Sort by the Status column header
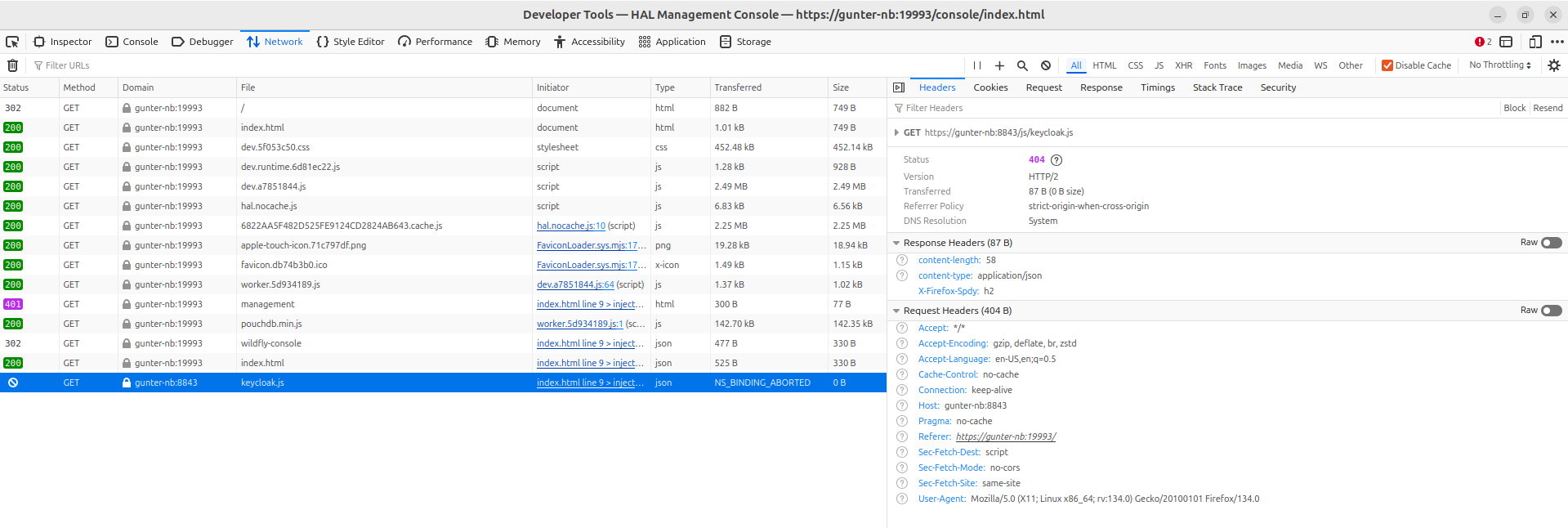1568x528 pixels. tap(29, 87)
